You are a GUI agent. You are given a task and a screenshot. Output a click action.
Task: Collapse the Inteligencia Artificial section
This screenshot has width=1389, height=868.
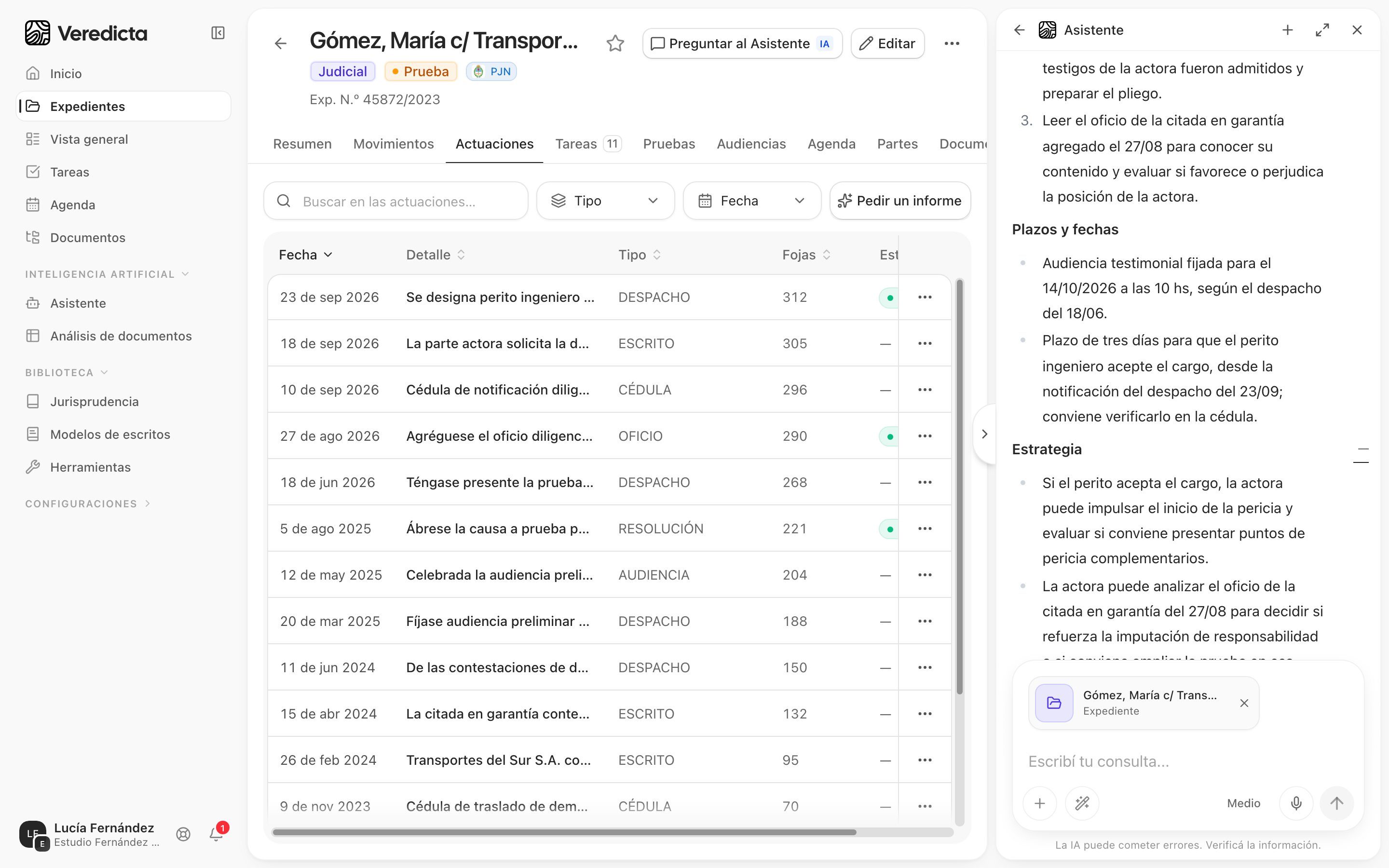[107, 274]
